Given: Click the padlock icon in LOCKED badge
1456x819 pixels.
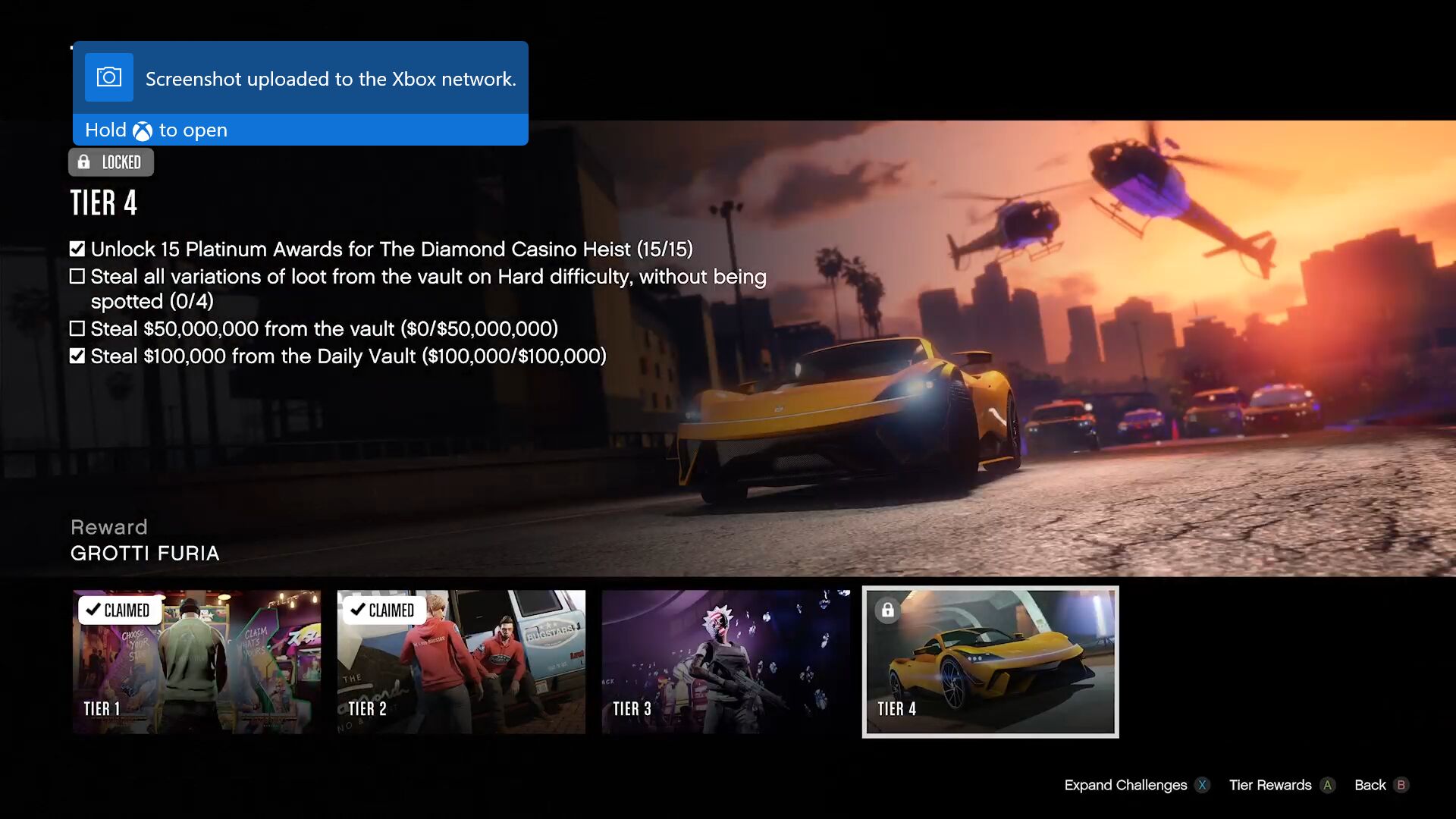Looking at the screenshot, I should (84, 162).
